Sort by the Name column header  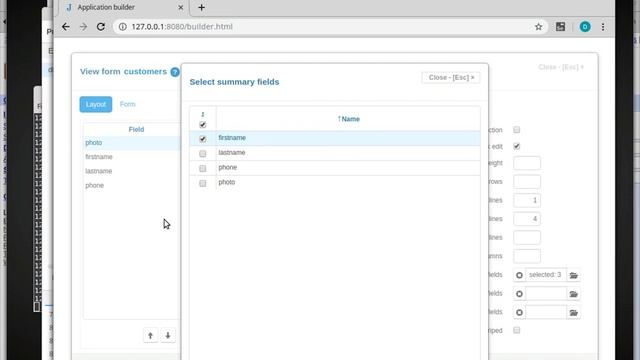click(x=349, y=119)
